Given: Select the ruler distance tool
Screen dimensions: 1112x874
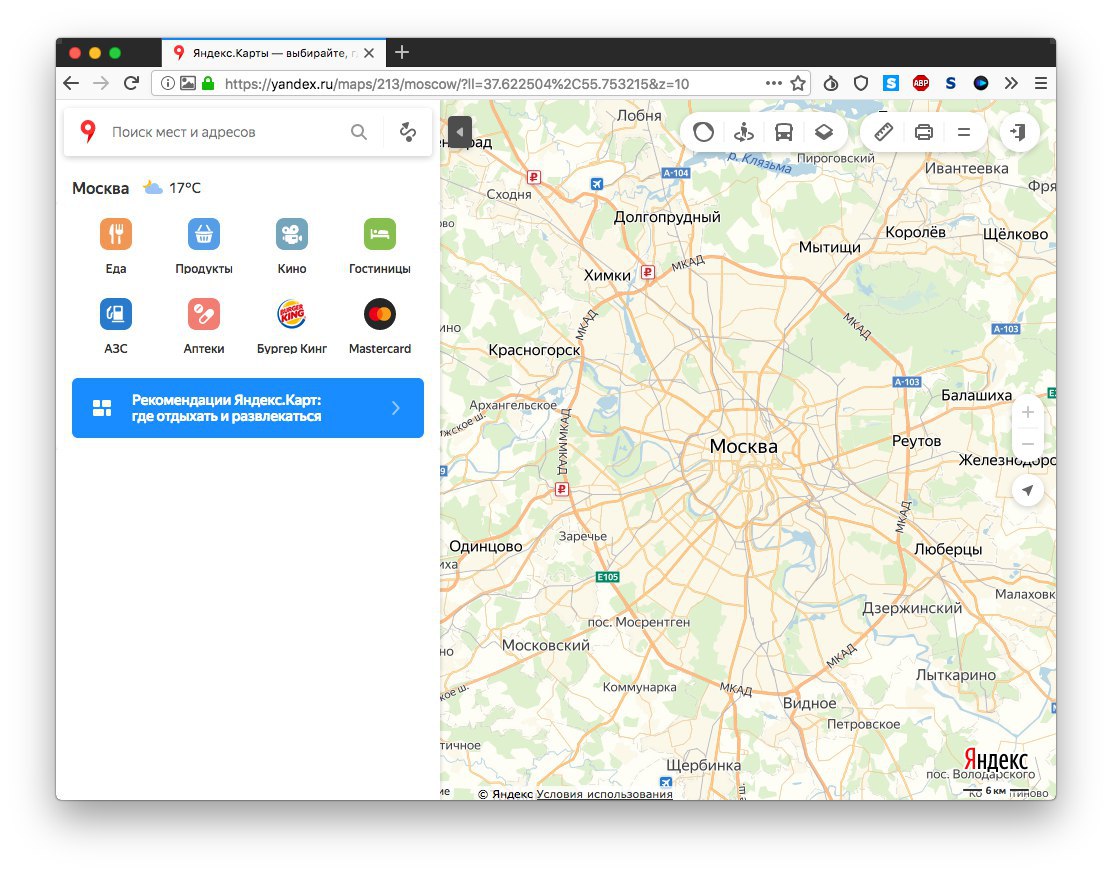Looking at the screenshot, I should (x=884, y=132).
